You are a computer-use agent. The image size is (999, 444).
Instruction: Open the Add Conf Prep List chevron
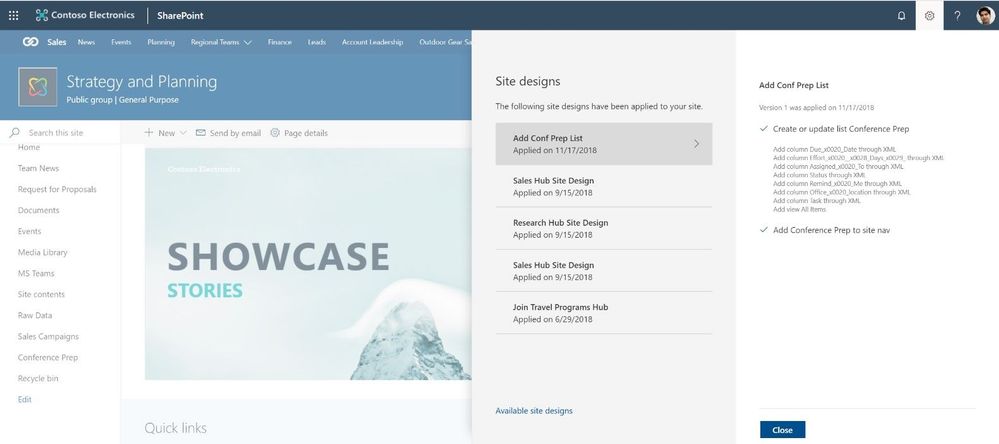pyautogui.click(x=696, y=144)
